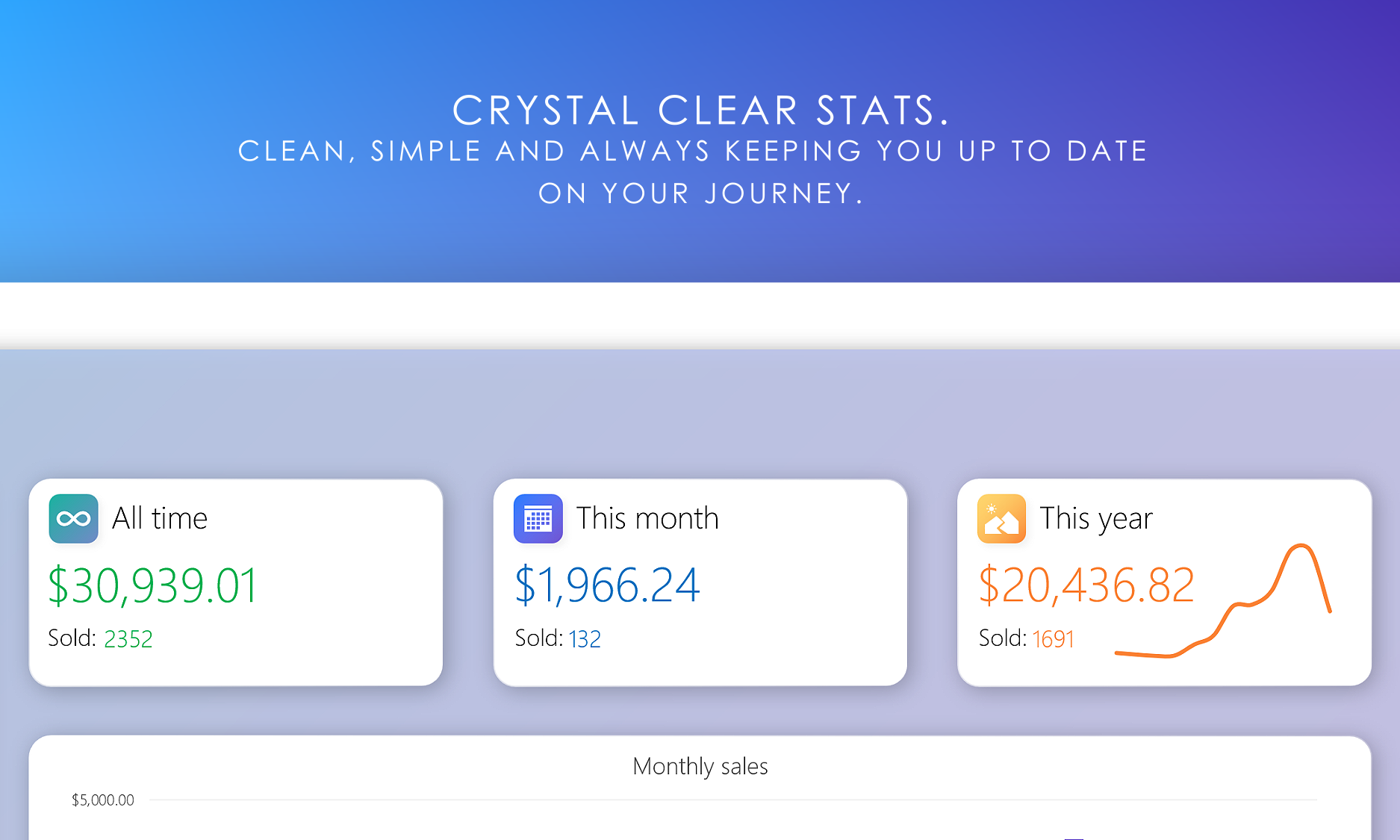
Task: Click the calendar icon beside This month
Action: tap(538, 518)
